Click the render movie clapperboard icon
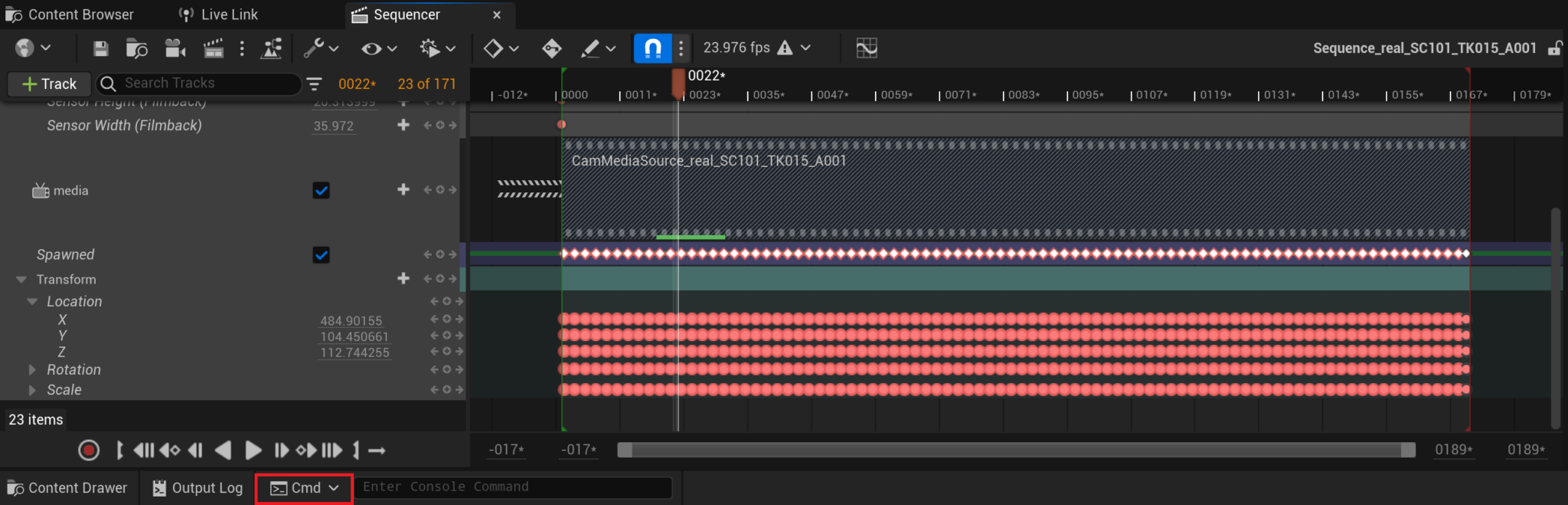 pos(214,48)
